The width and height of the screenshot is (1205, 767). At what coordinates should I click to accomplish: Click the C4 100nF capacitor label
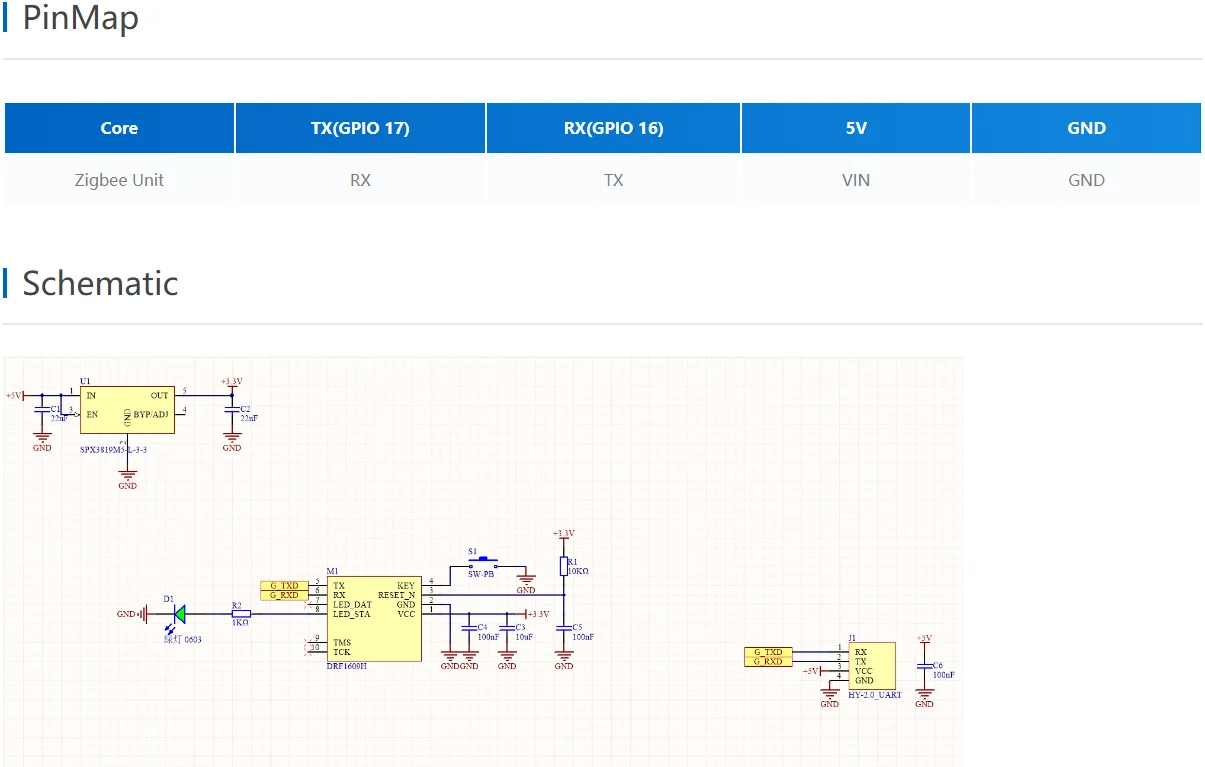(x=488, y=631)
